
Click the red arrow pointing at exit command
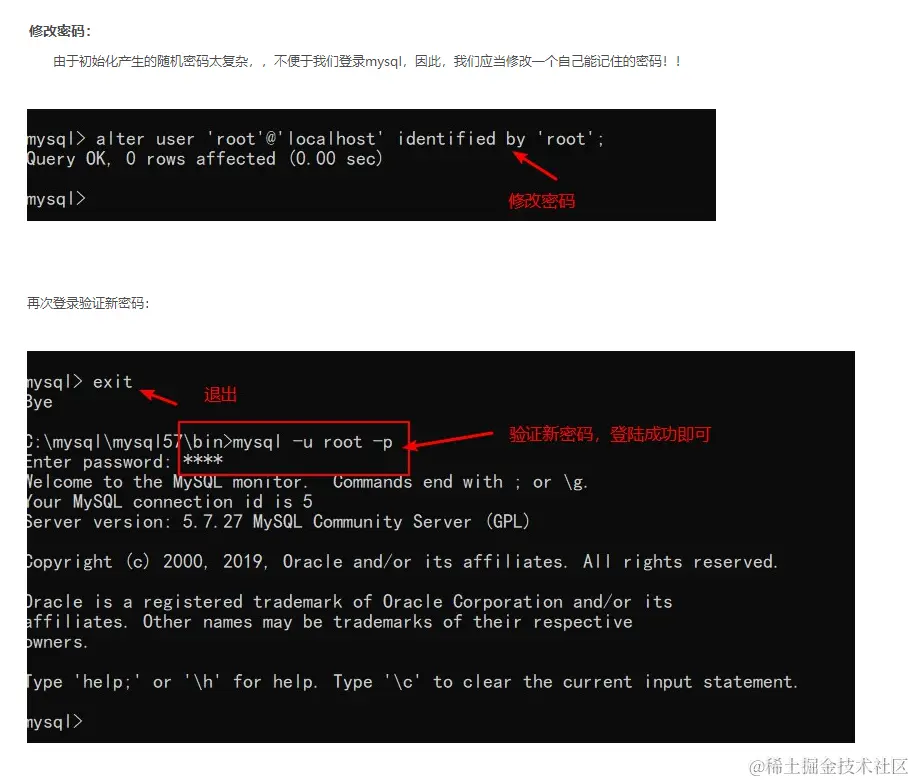[159, 397]
